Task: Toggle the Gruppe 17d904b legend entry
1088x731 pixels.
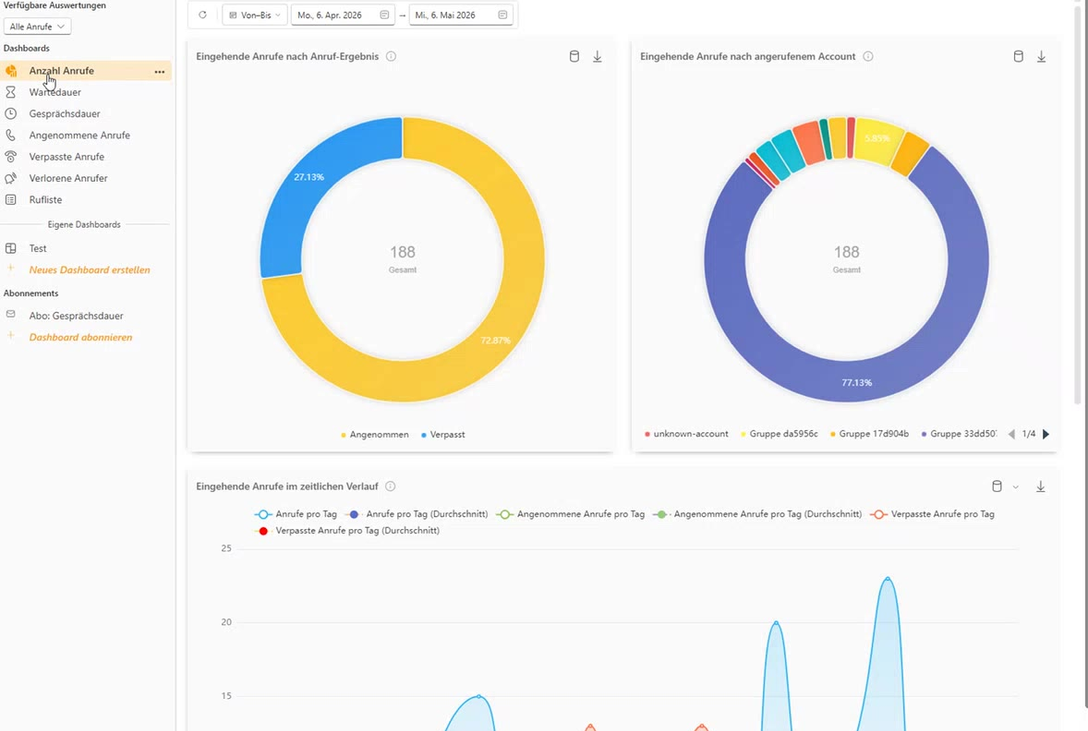Action: [x=869, y=434]
